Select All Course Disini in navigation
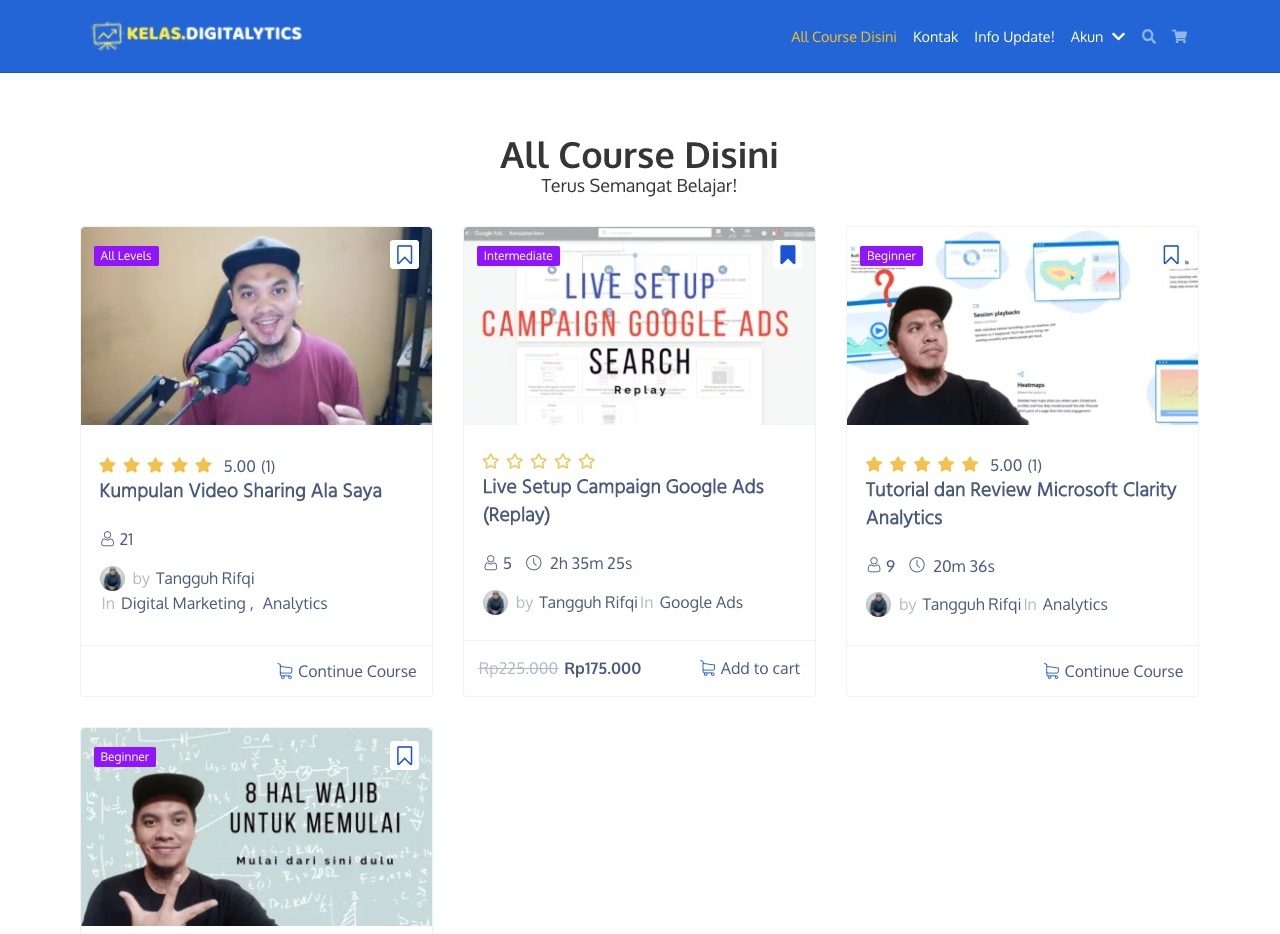The height and width of the screenshot is (934, 1280). pyautogui.click(x=843, y=37)
